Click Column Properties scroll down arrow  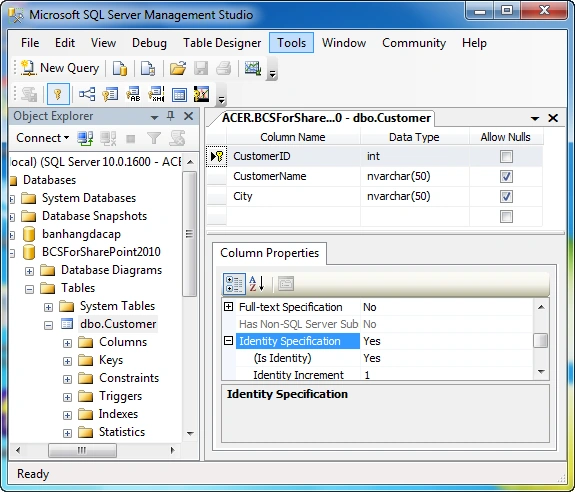541,372
